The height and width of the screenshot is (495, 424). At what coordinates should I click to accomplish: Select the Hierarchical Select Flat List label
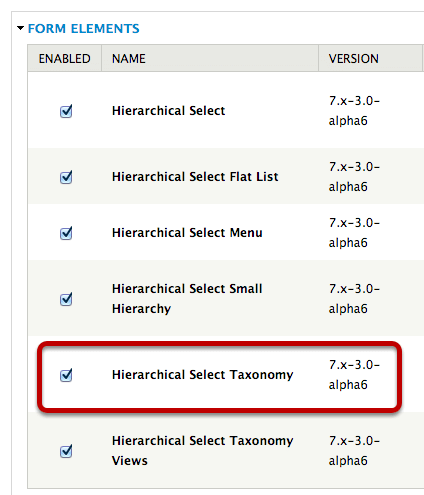[x=195, y=177]
